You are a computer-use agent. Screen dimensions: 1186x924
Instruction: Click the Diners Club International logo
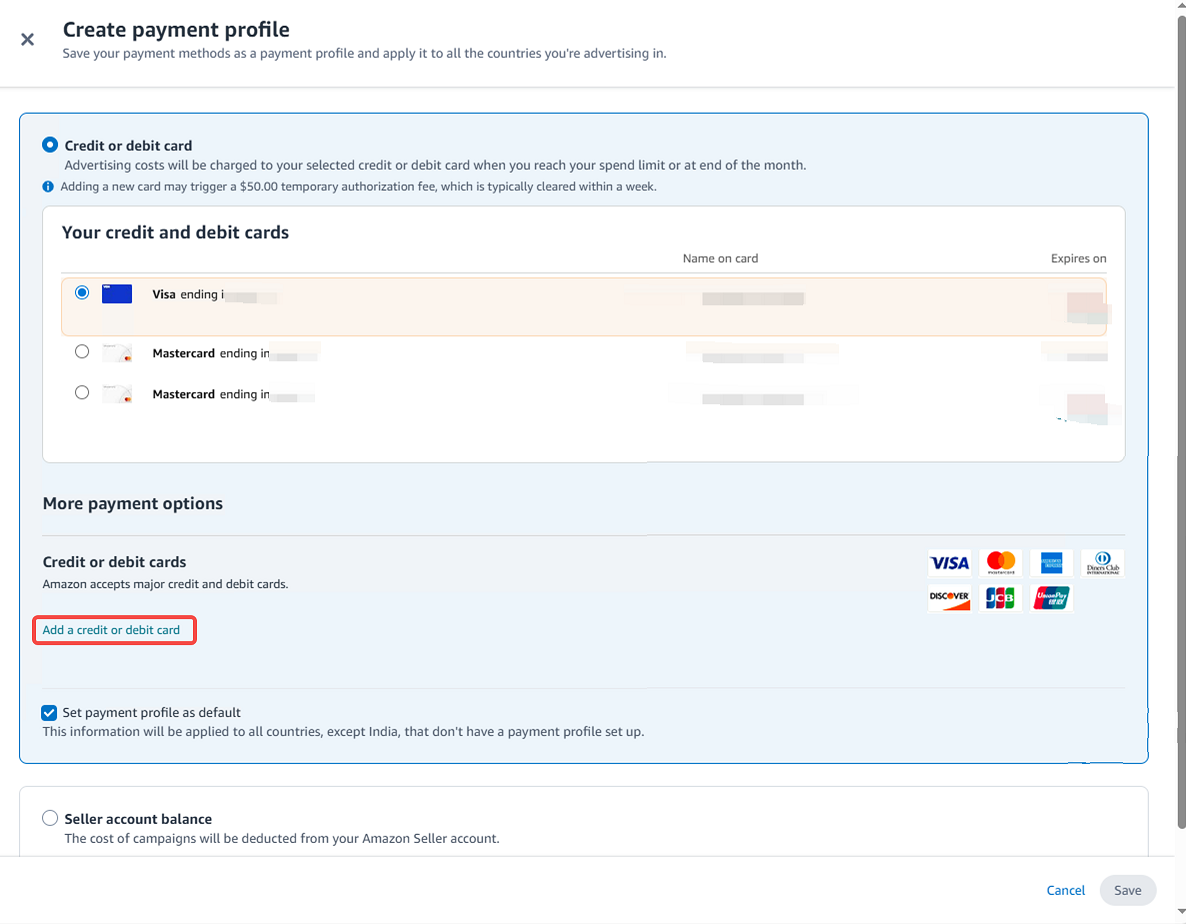click(1103, 563)
